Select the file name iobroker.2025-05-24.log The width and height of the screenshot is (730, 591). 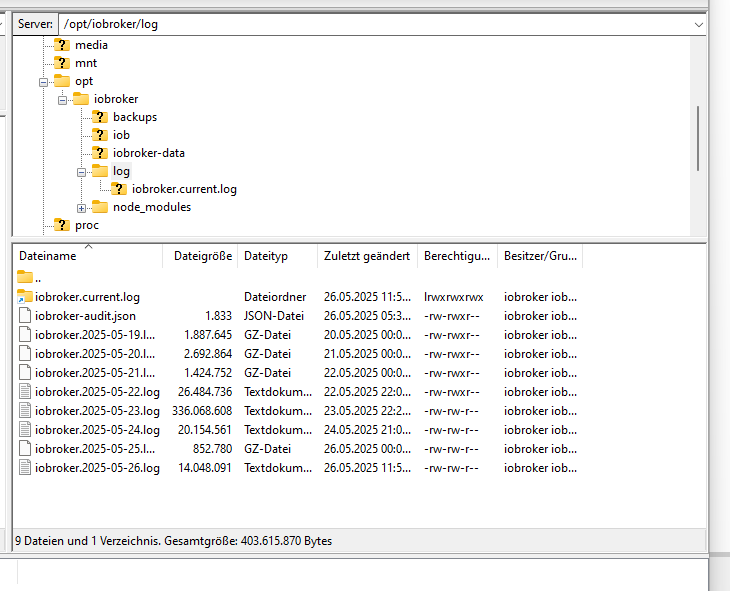pyautogui.click(x=97, y=430)
